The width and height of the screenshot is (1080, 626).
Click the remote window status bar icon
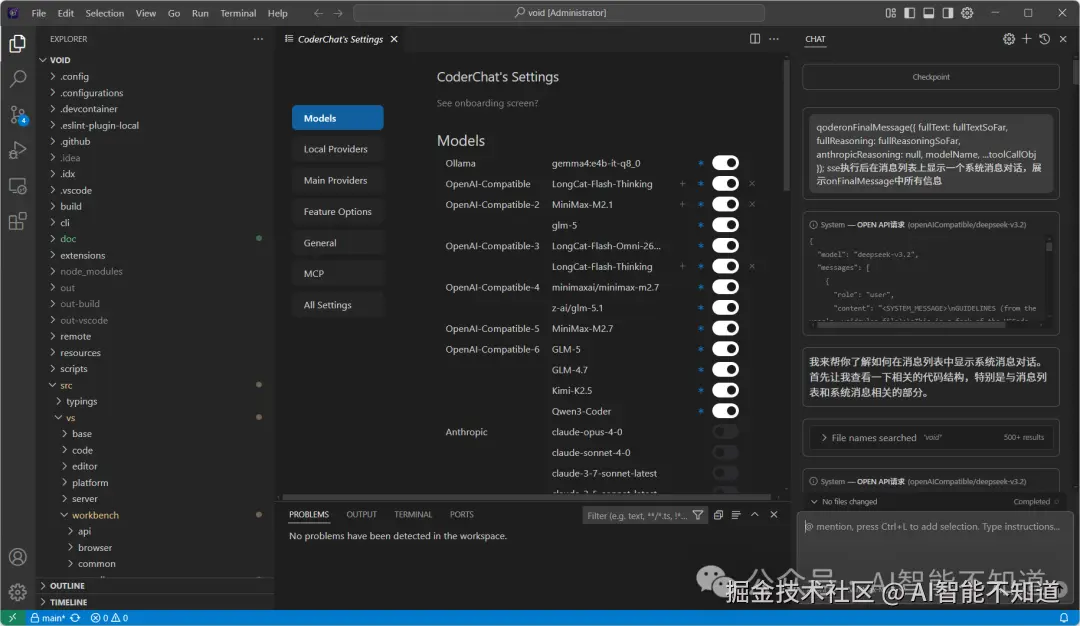tap(12, 618)
